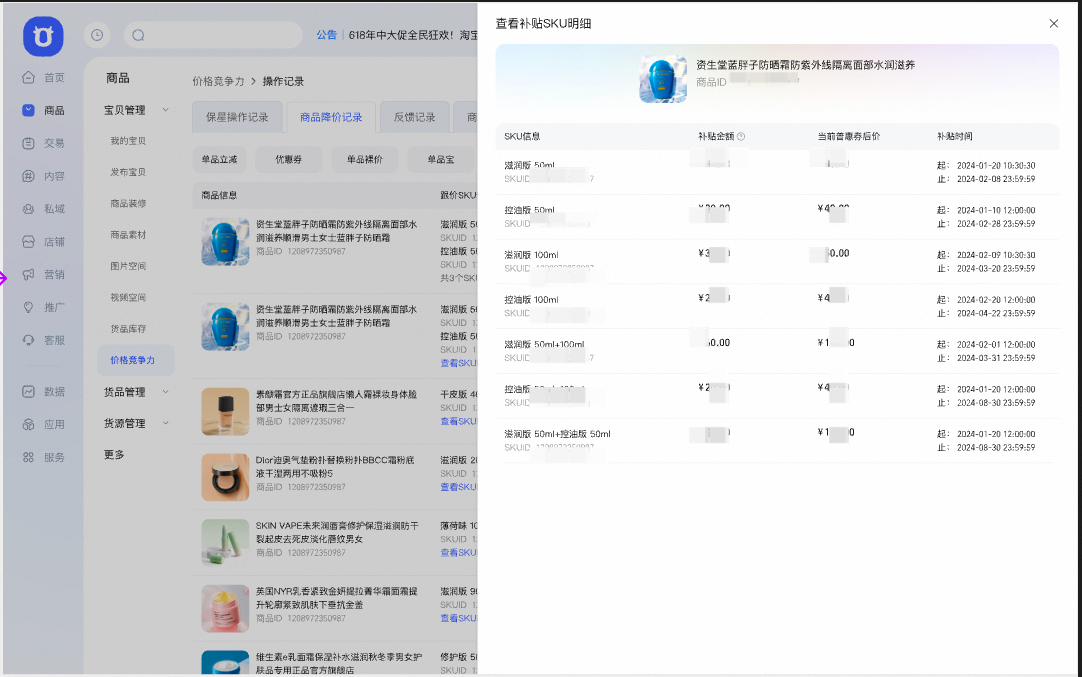Expand the 货源管理 menu group
This screenshot has width=1082, height=677.
(166, 423)
